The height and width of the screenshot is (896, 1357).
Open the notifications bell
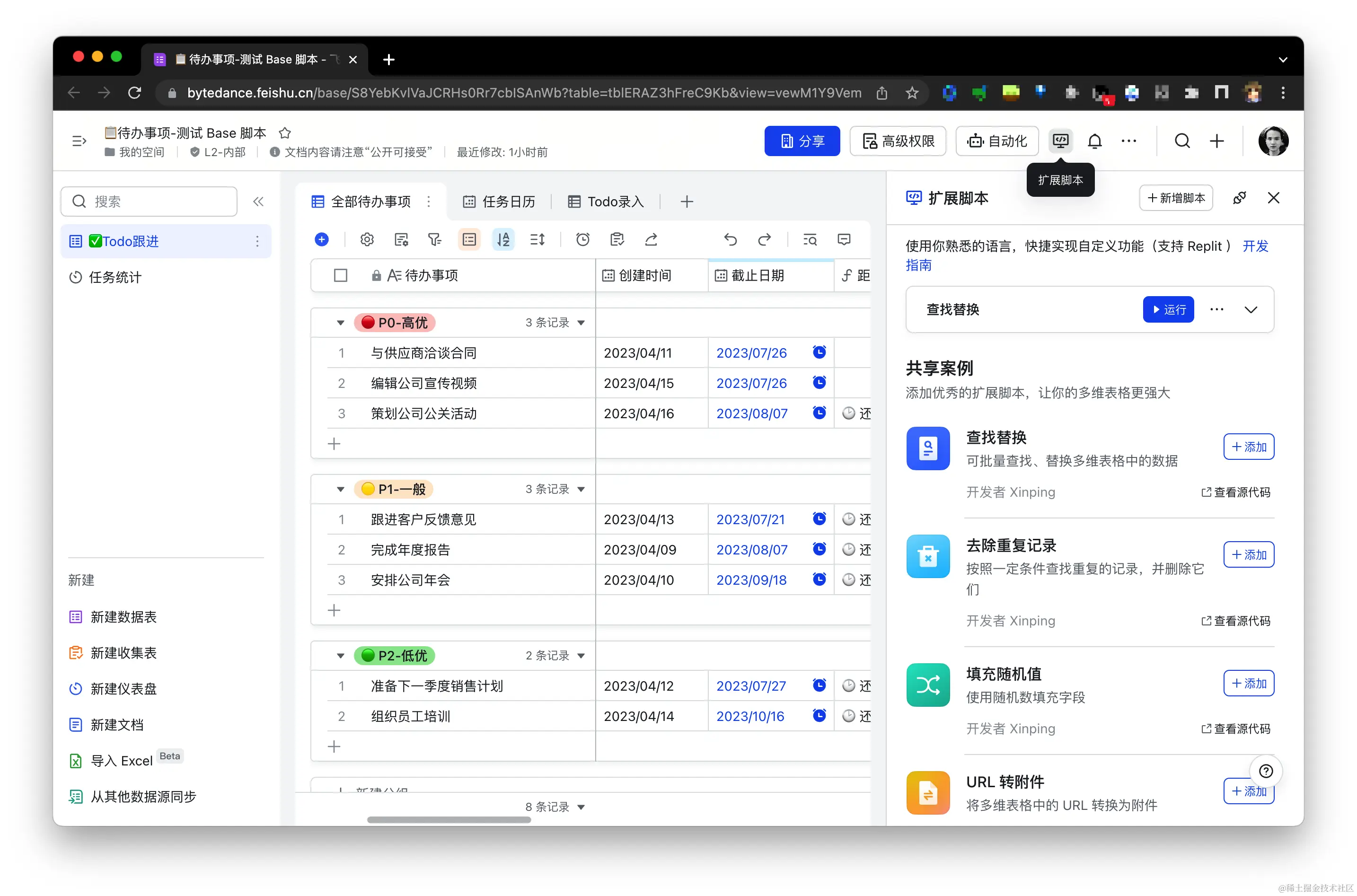pyautogui.click(x=1094, y=141)
